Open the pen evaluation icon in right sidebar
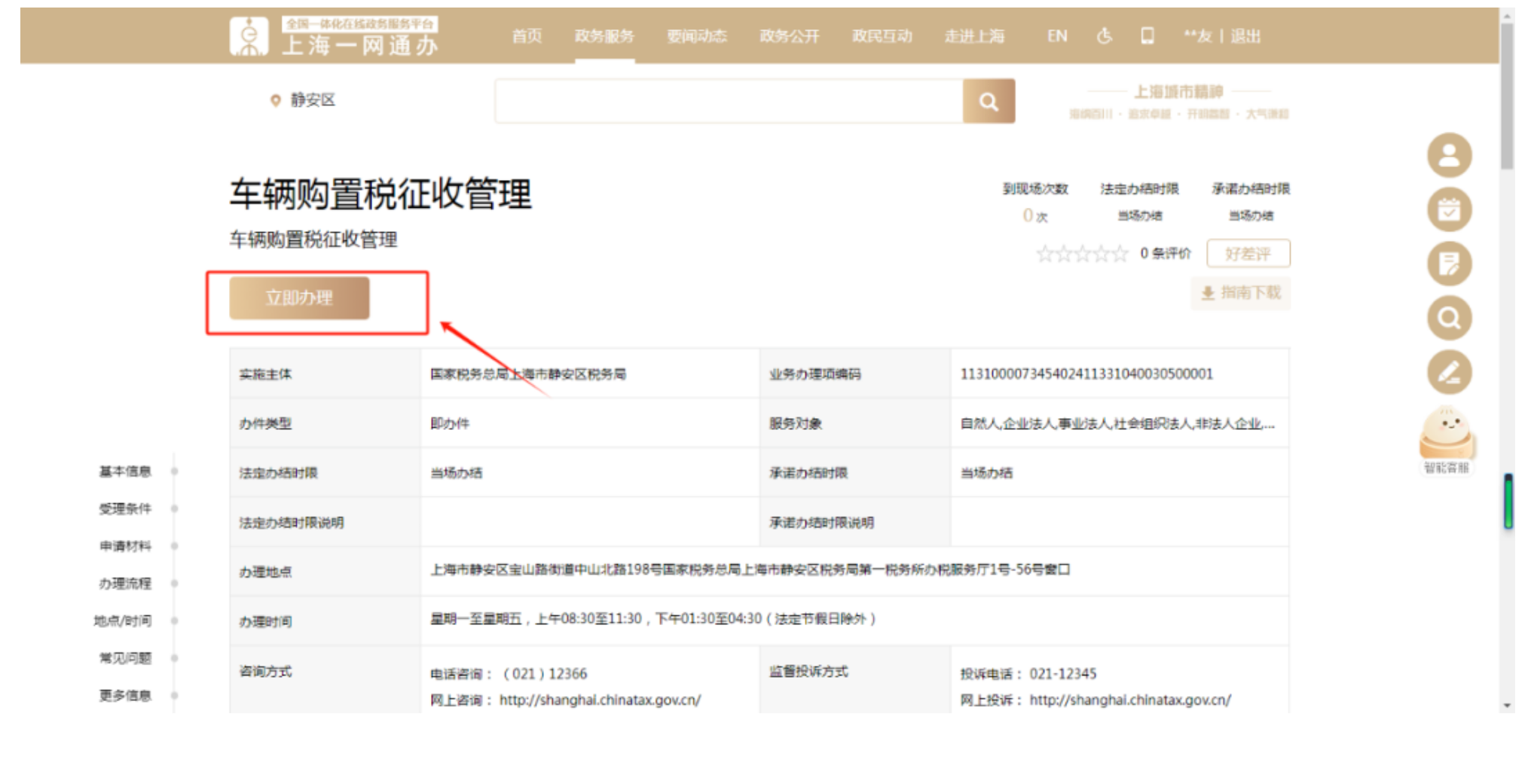Image resolution: width=1531 pixels, height=784 pixels. click(x=1448, y=371)
